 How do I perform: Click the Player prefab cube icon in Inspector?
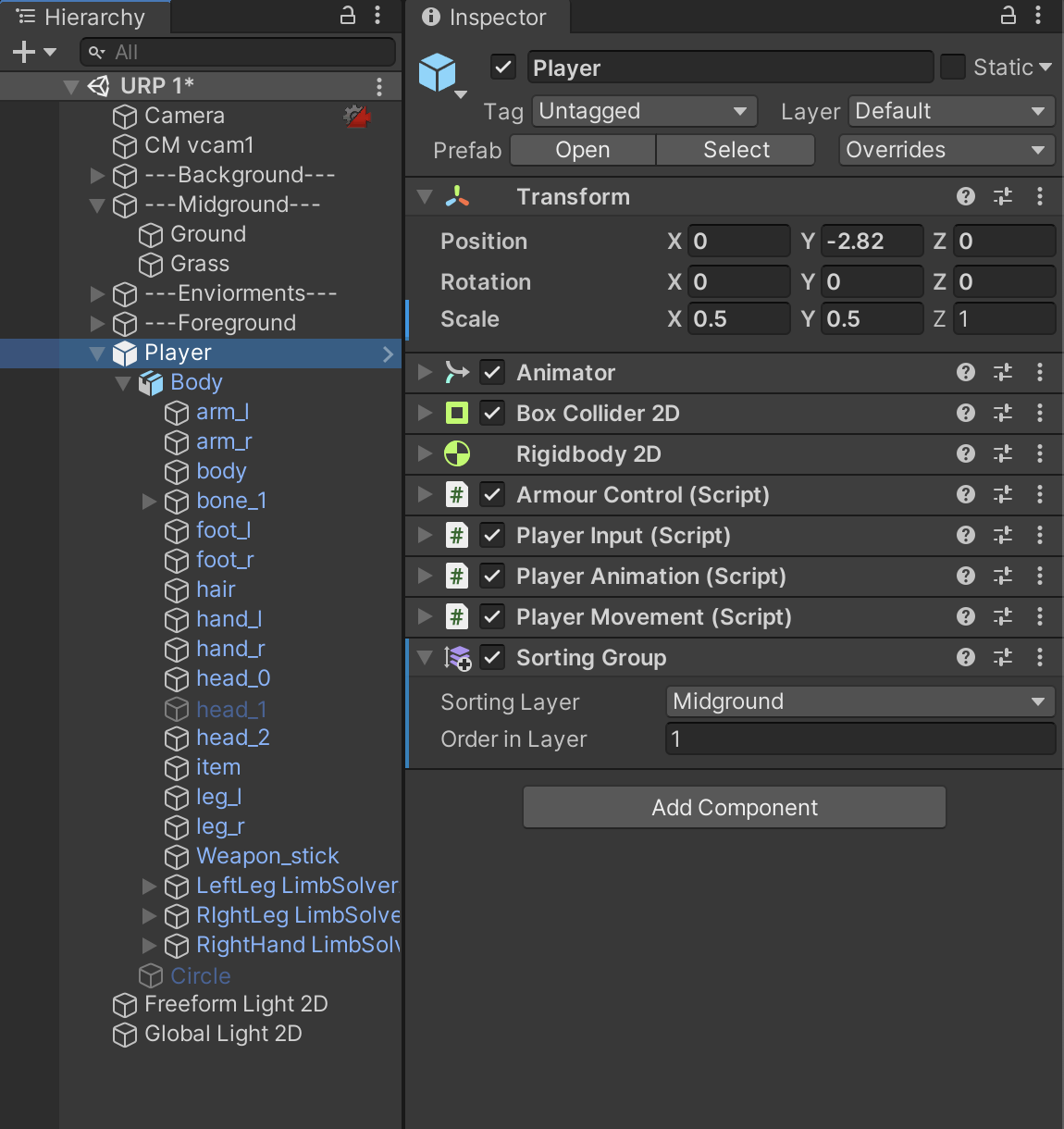[x=438, y=72]
